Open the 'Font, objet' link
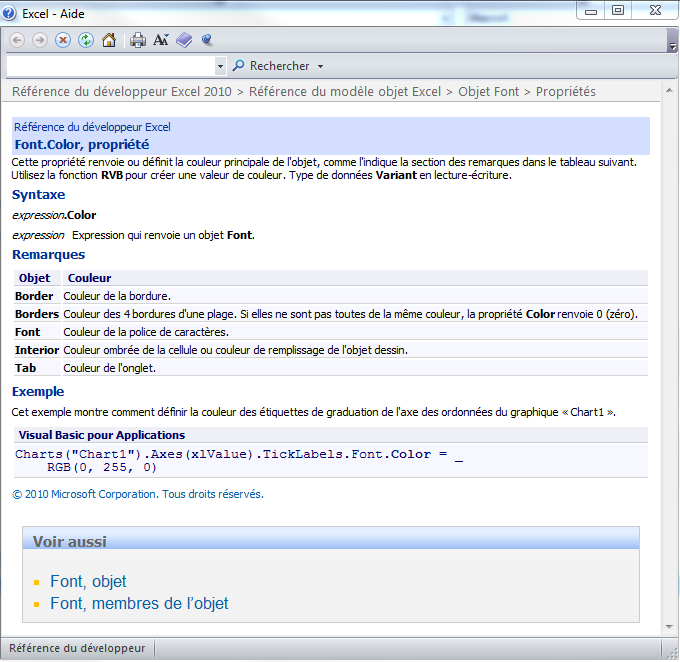680x662 pixels. point(88,581)
